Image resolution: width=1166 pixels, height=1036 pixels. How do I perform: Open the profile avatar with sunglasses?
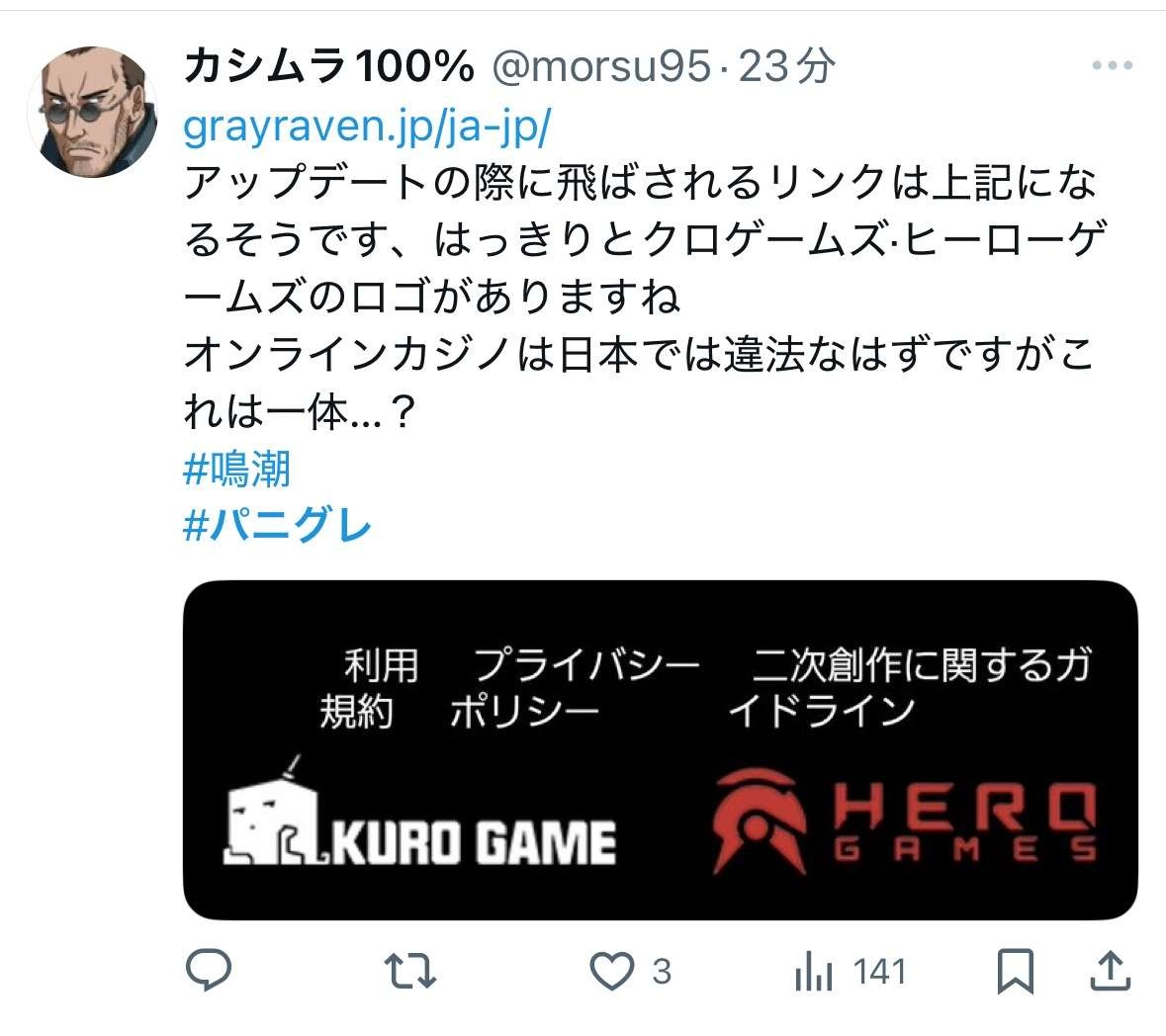(92, 112)
